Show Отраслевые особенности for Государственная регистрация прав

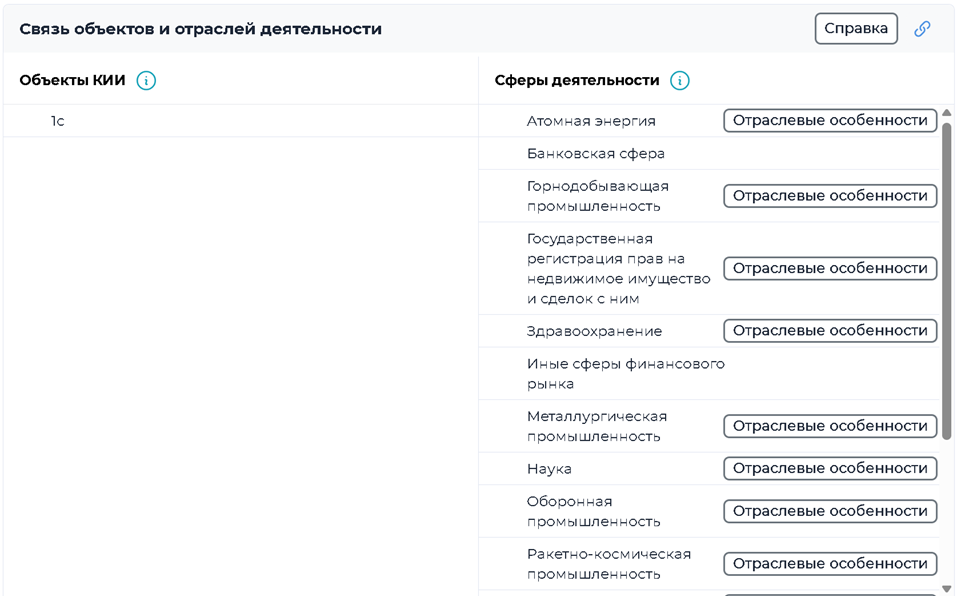click(x=830, y=268)
